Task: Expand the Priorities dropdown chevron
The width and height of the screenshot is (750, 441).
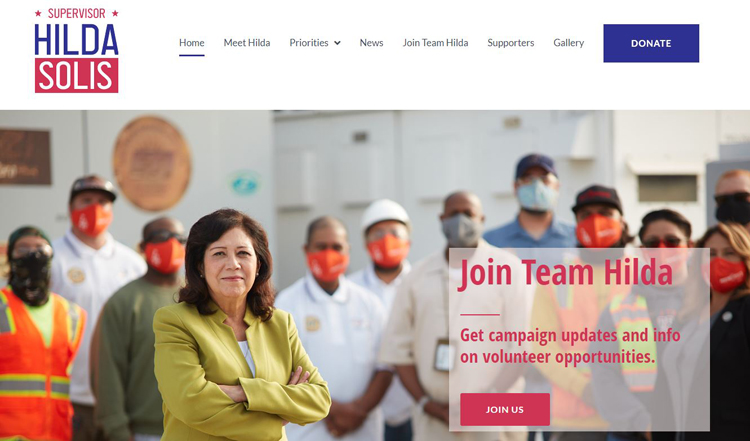Action: (337, 43)
